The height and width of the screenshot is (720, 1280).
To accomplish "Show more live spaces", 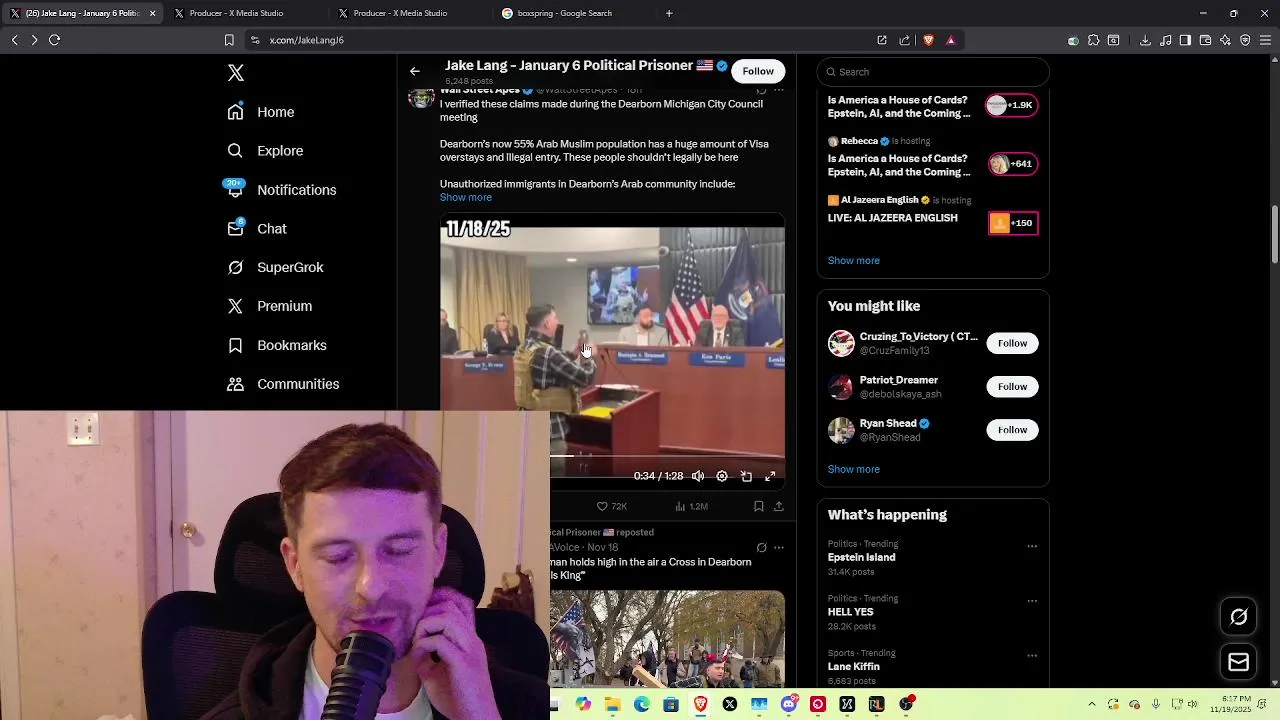I will (854, 261).
